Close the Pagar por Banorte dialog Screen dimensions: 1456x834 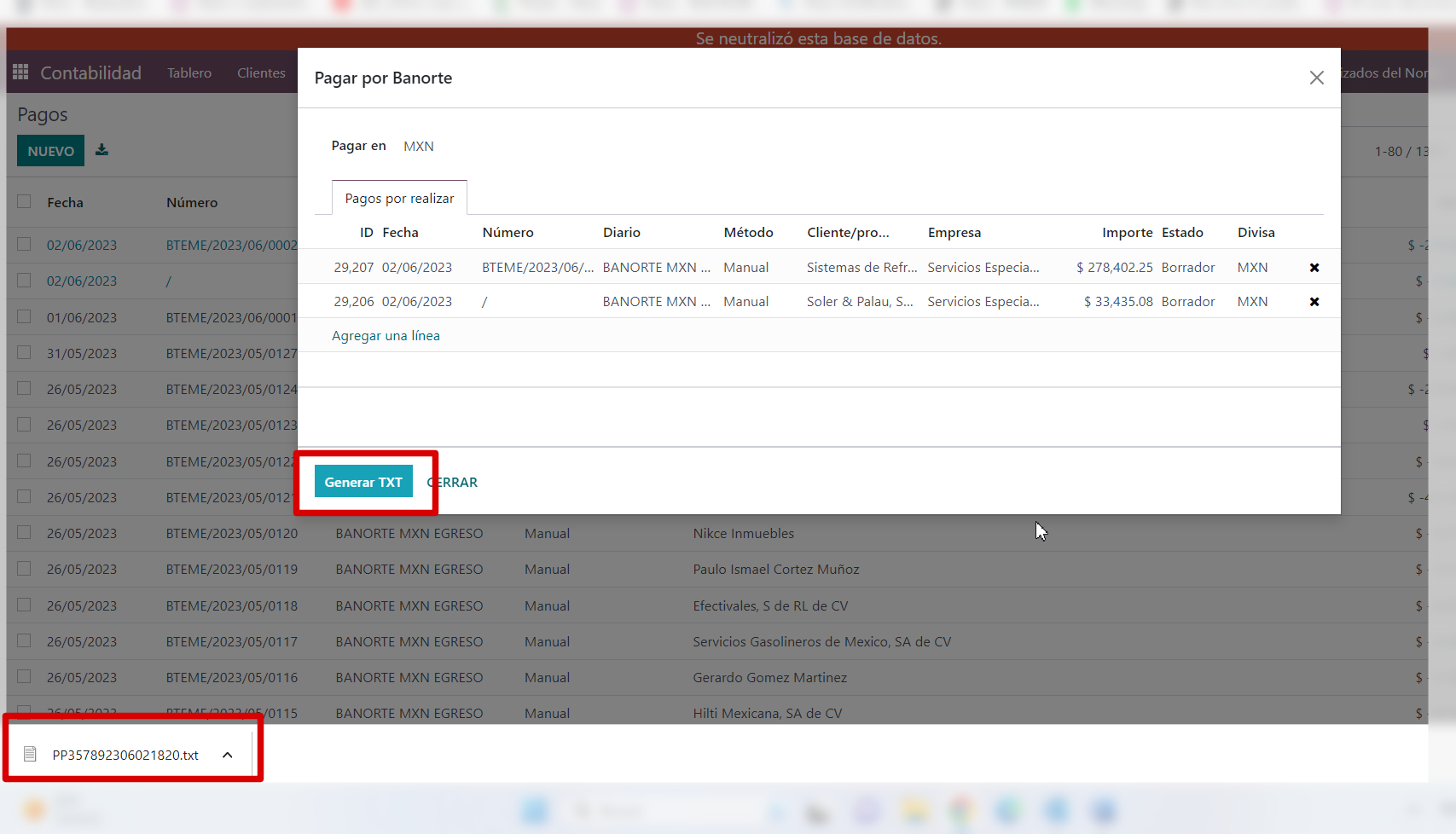coord(1316,78)
